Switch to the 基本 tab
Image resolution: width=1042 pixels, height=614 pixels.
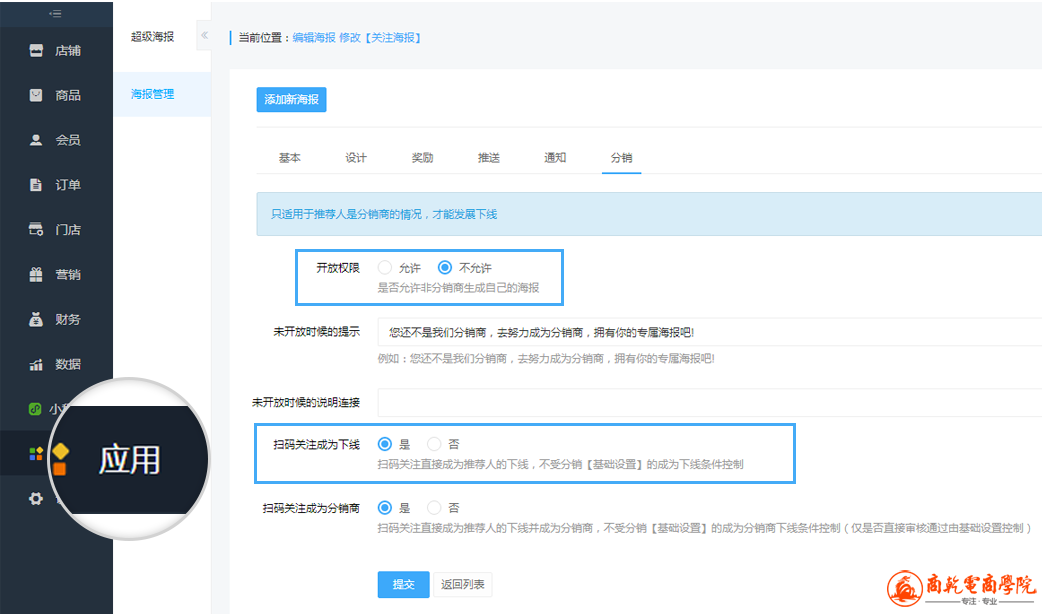click(289, 158)
